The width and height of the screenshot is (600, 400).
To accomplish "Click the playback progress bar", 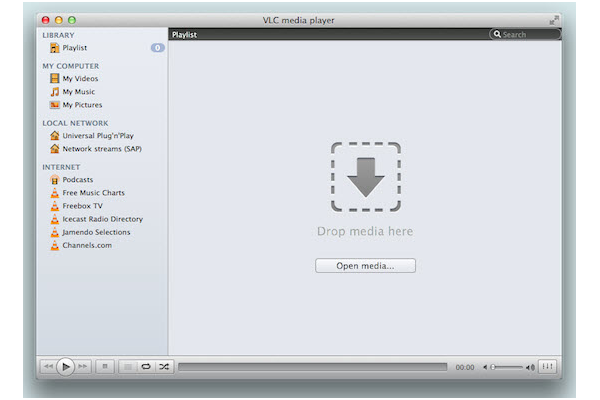I will pyautogui.click(x=312, y=367).
